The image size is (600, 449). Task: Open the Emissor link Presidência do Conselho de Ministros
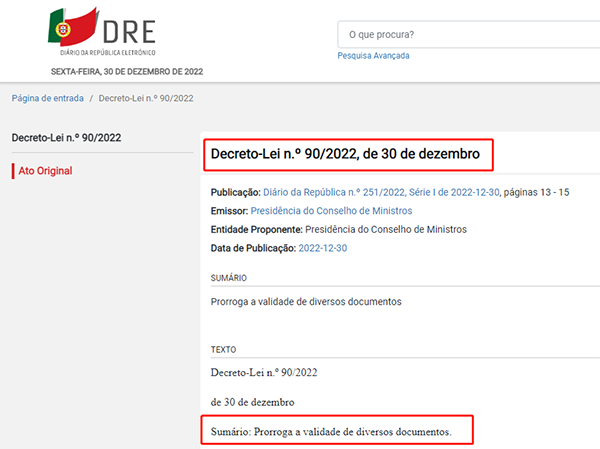(x=331, y=211)
